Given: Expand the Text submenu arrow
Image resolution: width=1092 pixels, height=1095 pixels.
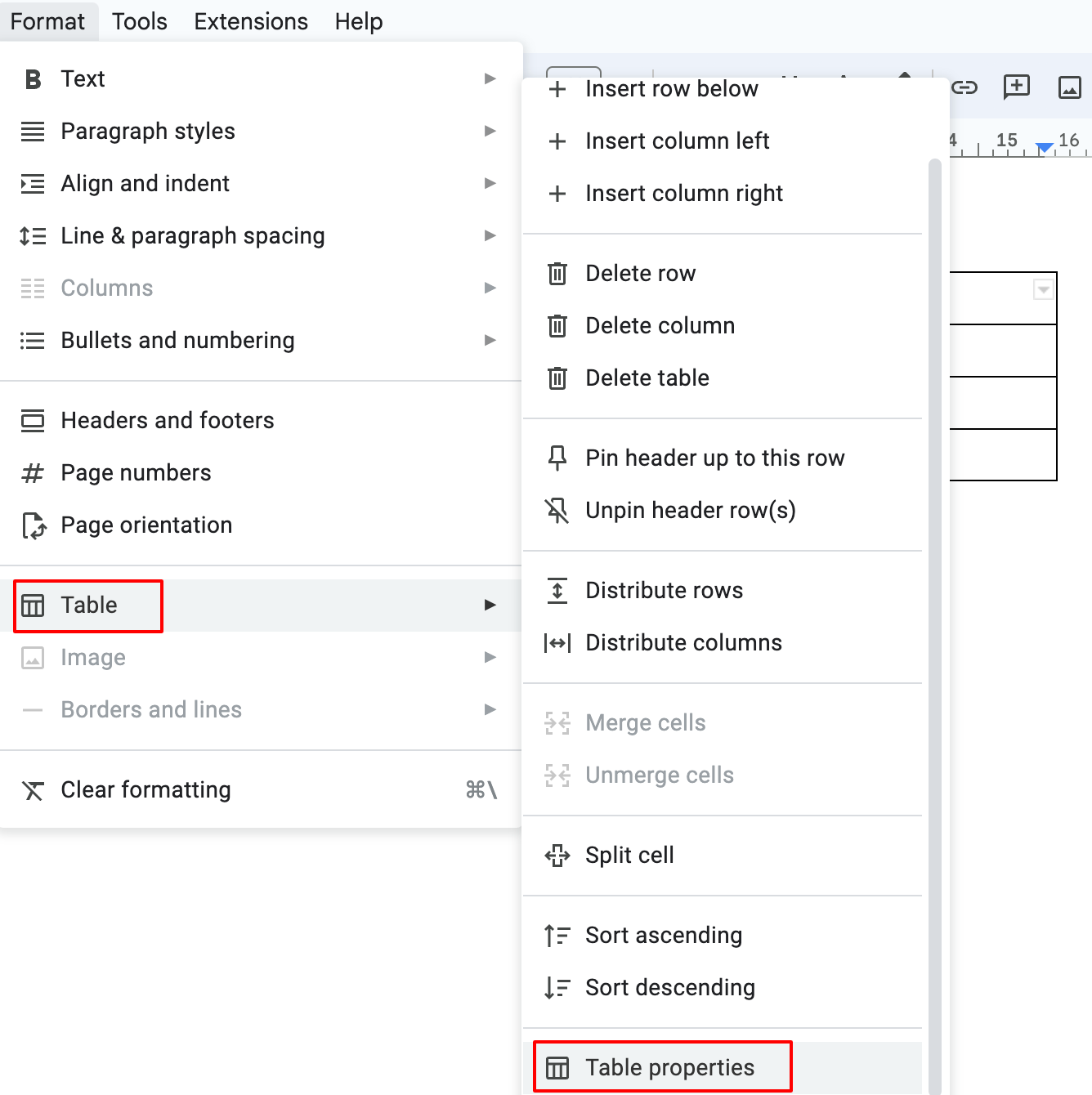Looking at the screenshot, I should pos(490,78).
